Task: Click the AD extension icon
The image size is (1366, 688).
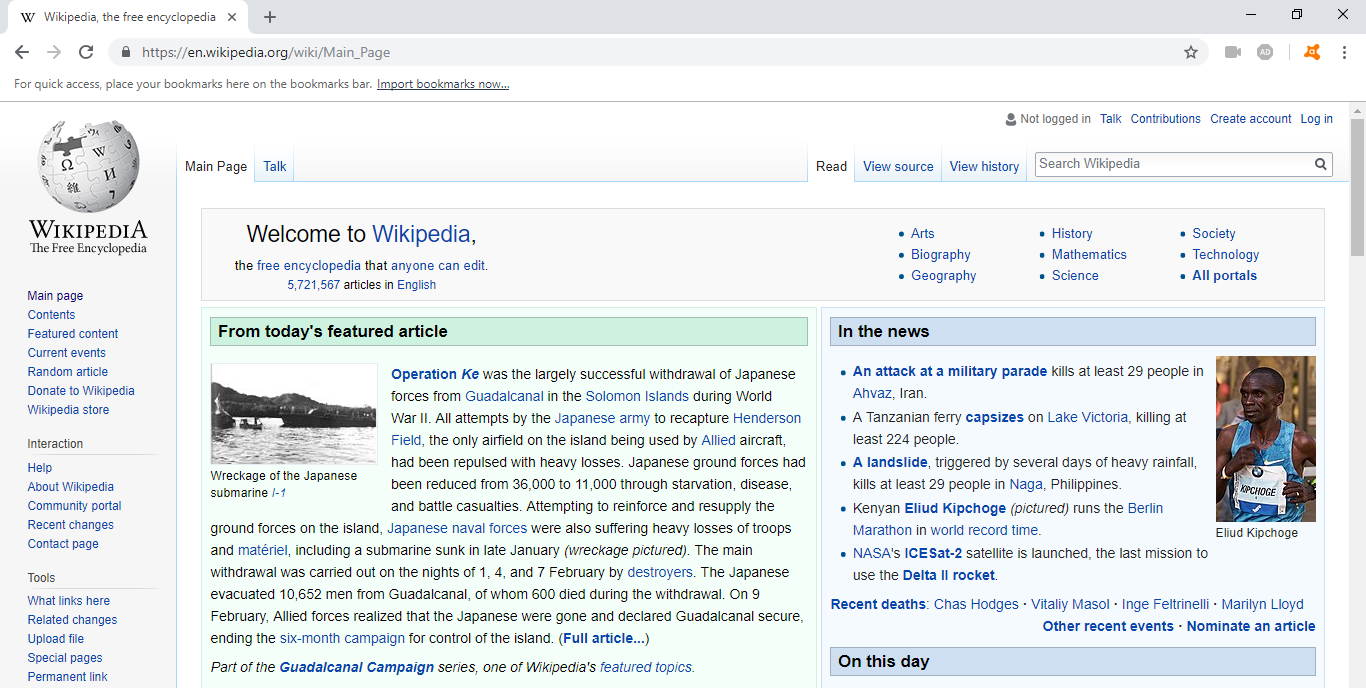Action: [x=1265, y=52]
